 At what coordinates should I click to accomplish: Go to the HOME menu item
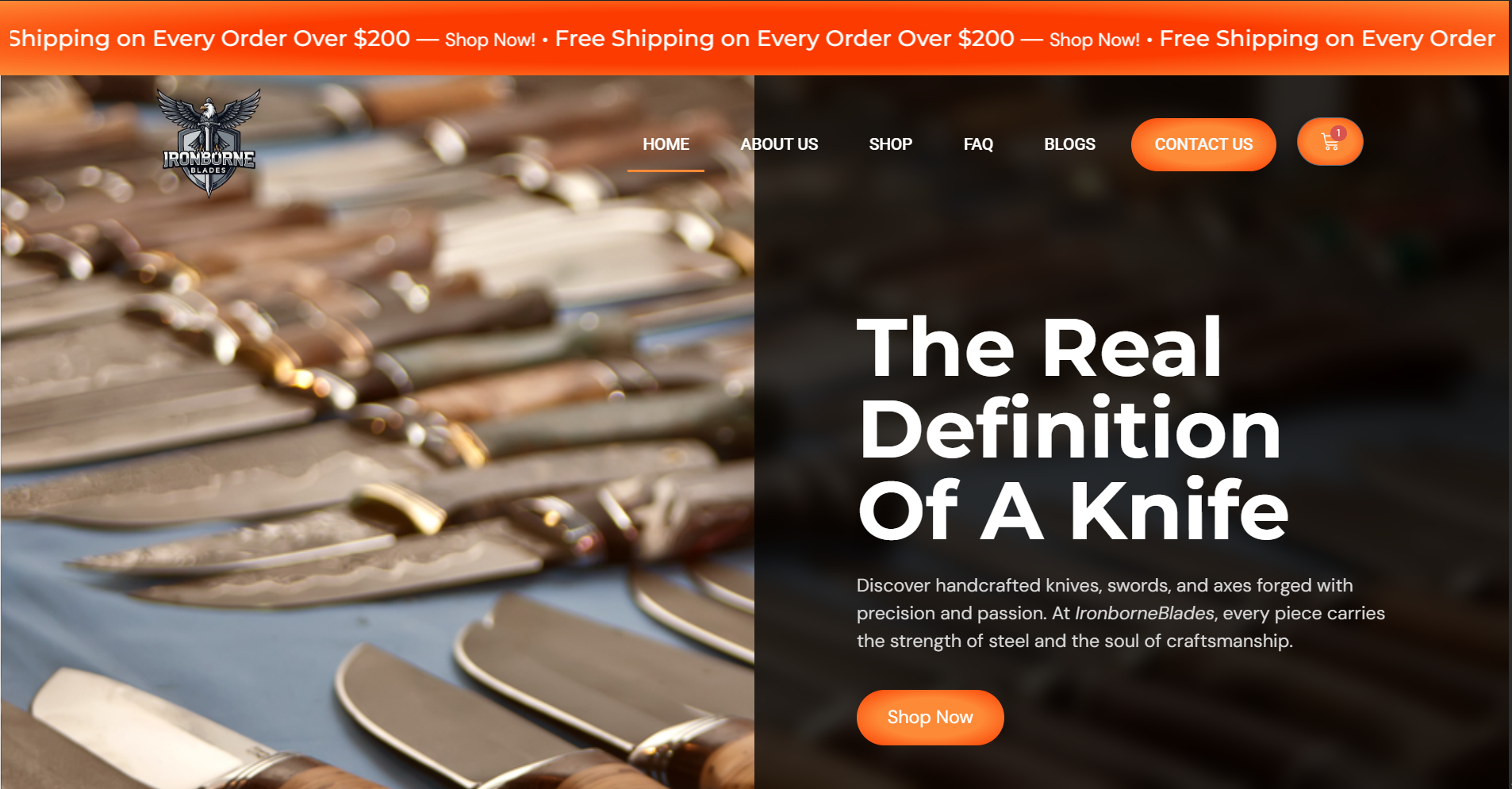click(666, 144)
